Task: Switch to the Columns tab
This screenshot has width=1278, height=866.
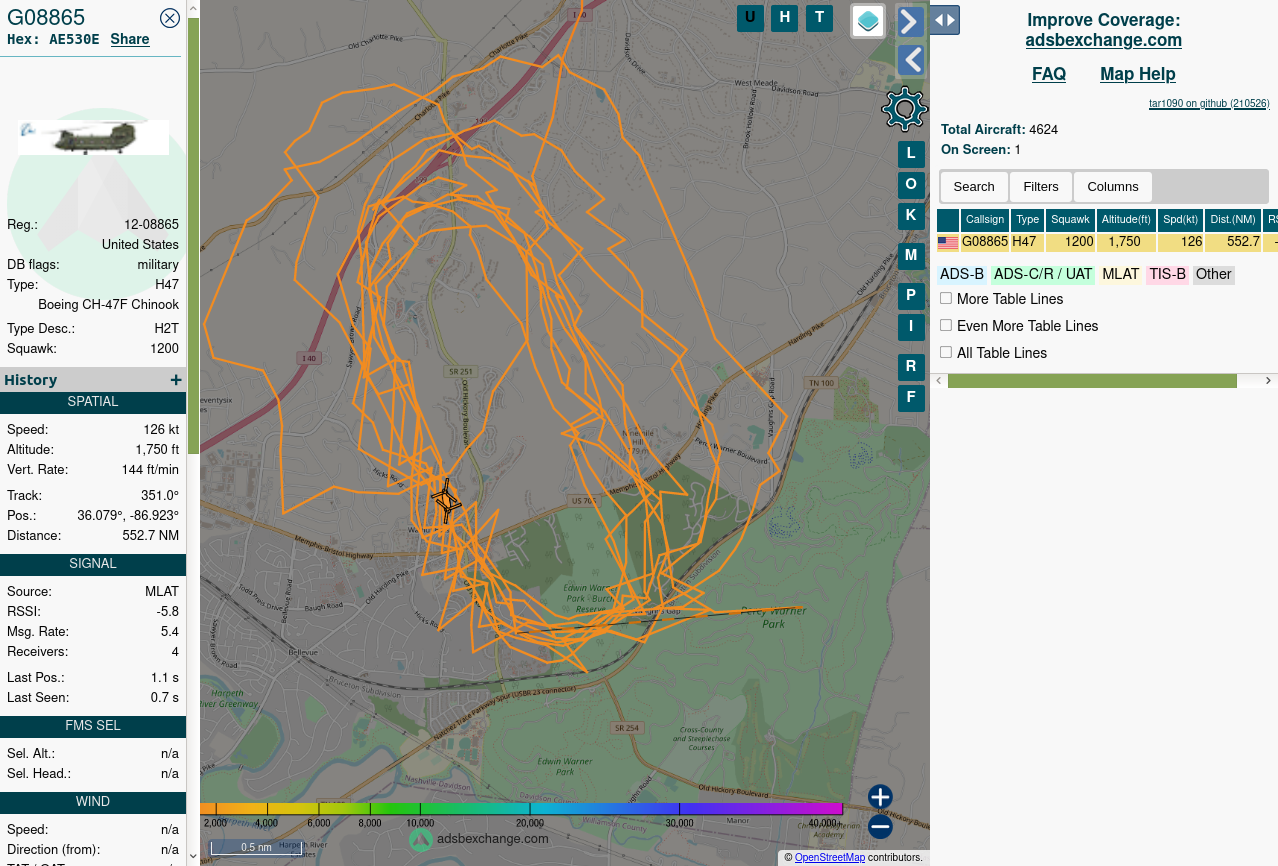Action: click(x=1113, y=187)
